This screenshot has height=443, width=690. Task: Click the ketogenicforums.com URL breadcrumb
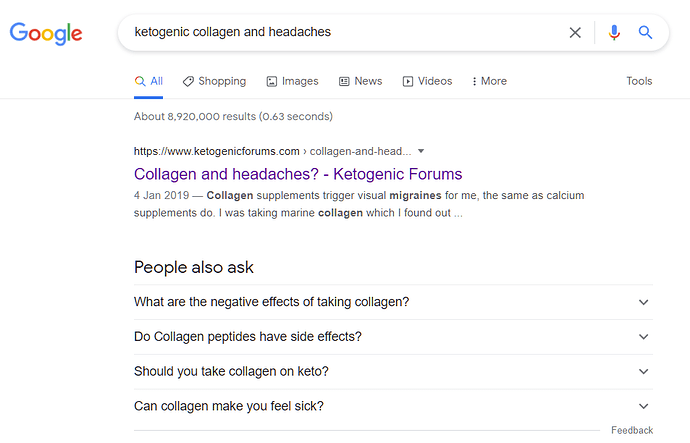point(272,151)
